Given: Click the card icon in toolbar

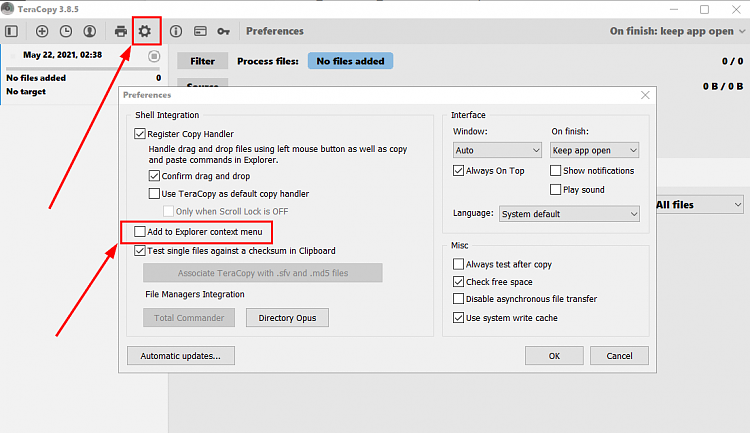Looking at the screenshot, I should [x=200, y=31].
